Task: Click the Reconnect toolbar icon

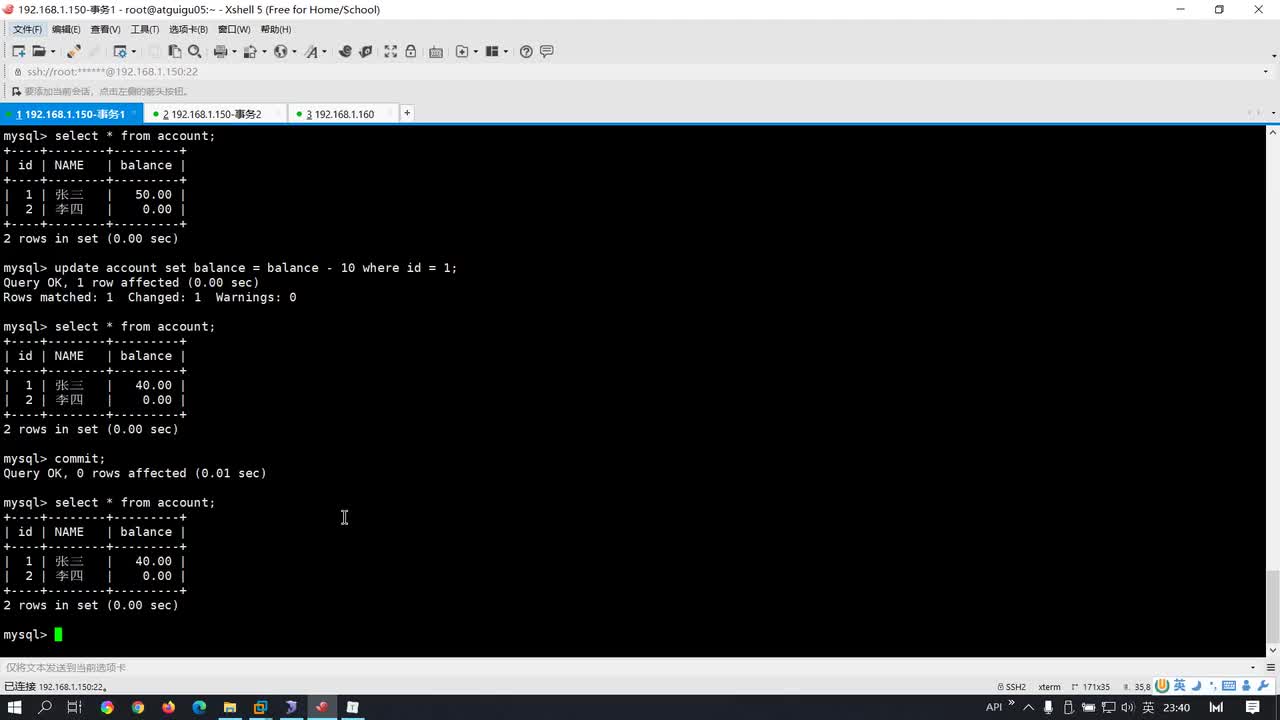Action: pos(74,51)
